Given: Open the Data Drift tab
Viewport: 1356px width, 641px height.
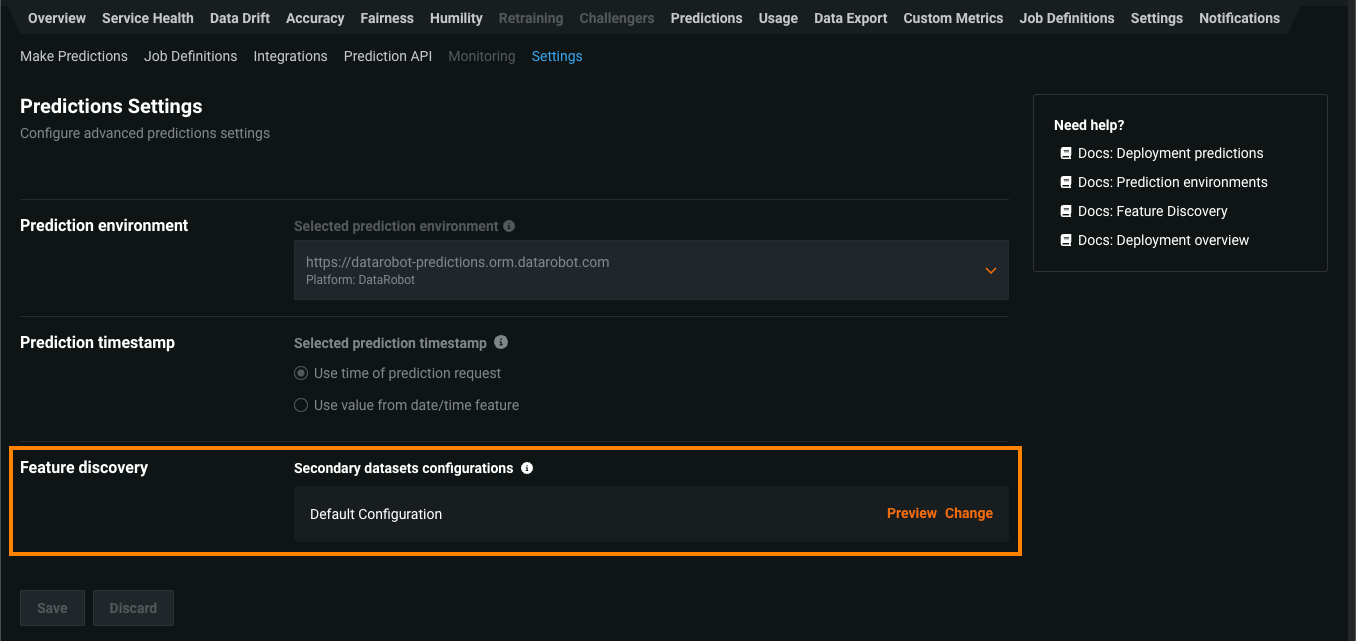Looking at the screenshot, I should (x=240, y=18).
